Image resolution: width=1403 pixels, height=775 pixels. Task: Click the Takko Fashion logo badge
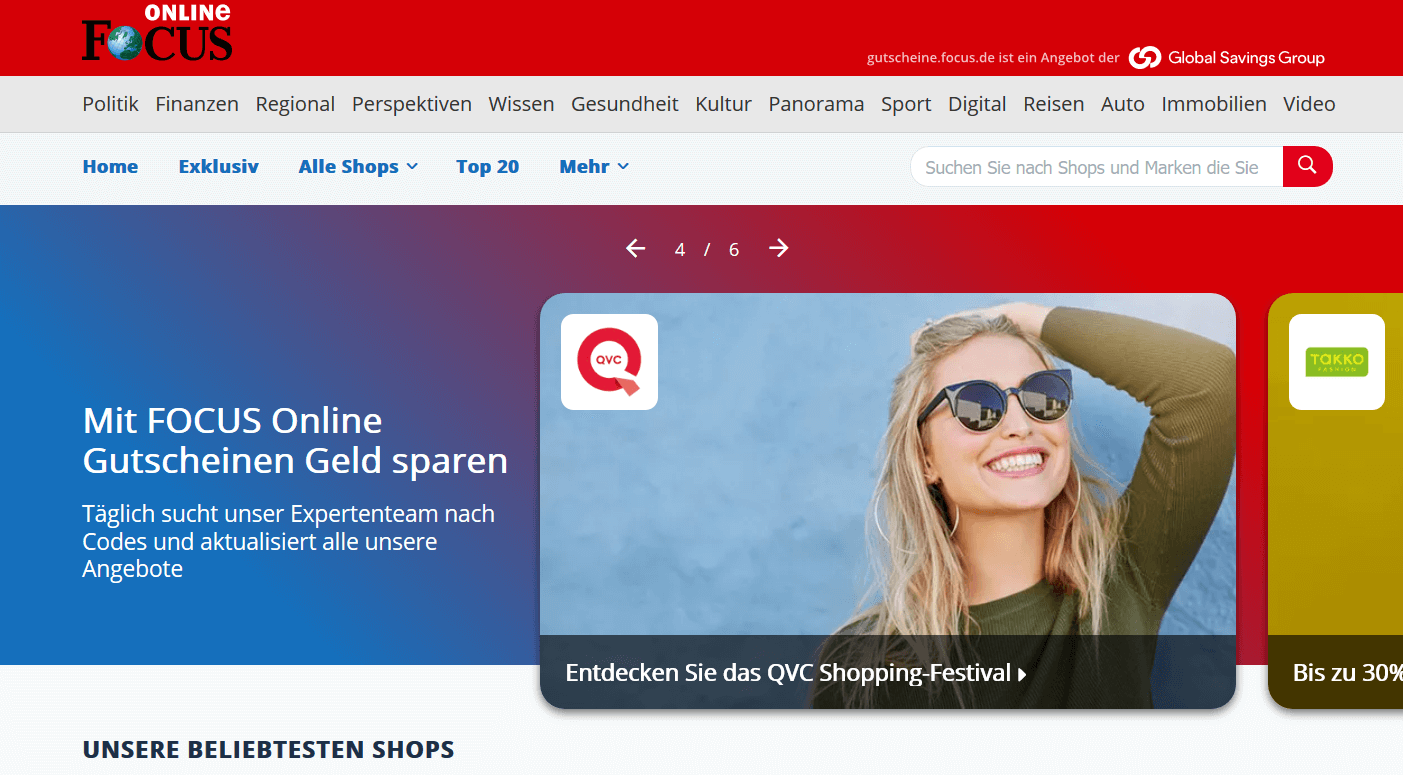click(1336, 362)
